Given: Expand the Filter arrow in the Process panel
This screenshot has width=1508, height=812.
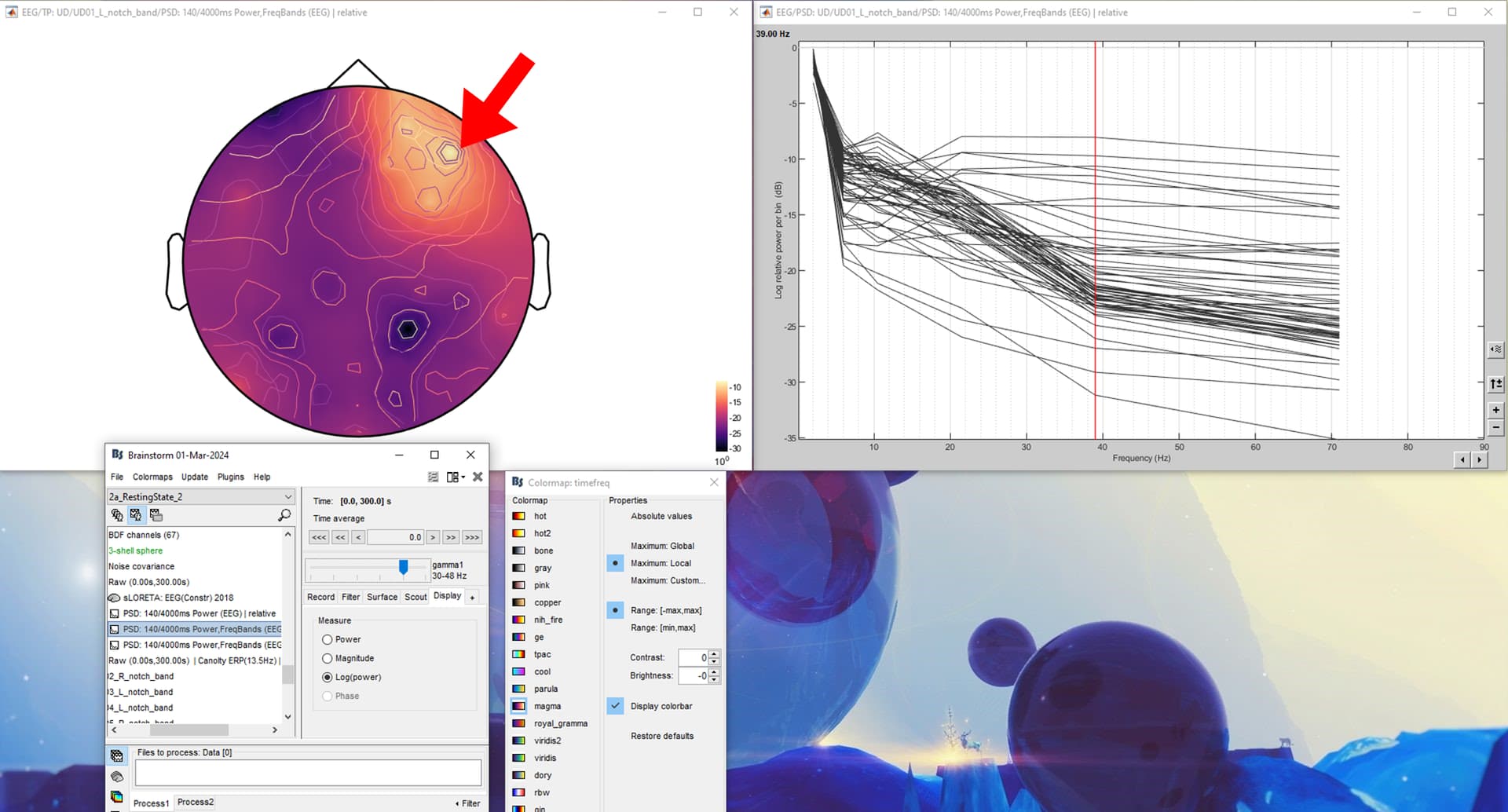Looking at the screenshot, I should click(467, 803).
